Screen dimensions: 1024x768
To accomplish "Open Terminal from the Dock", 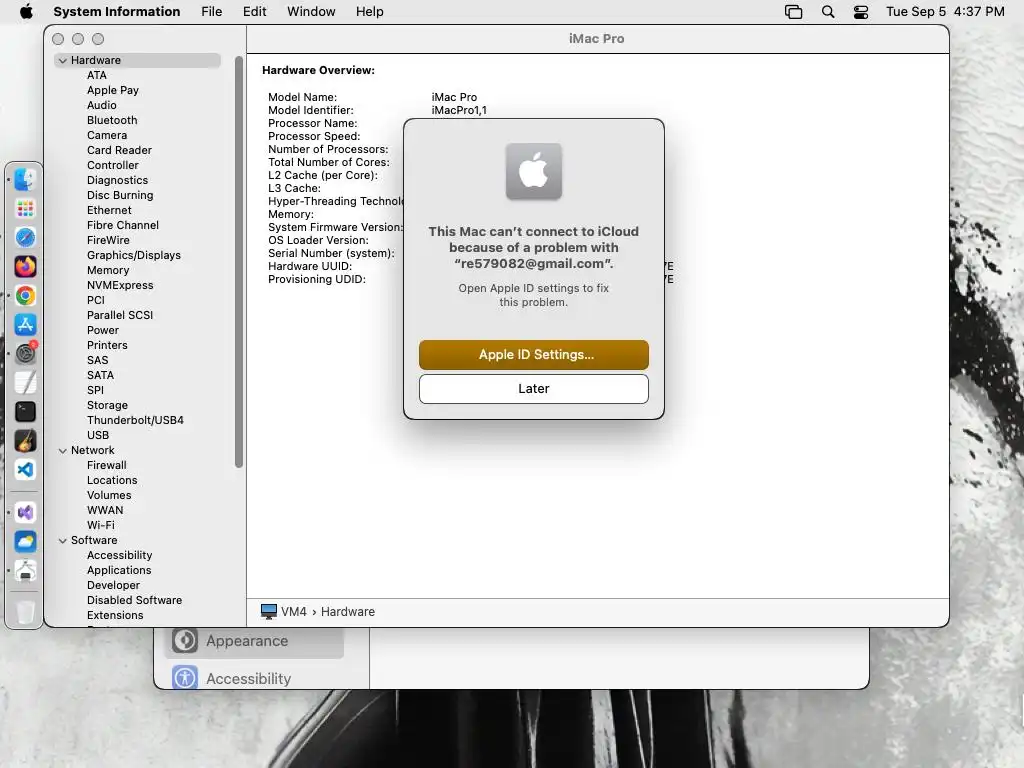I will (x=25, y=411).
